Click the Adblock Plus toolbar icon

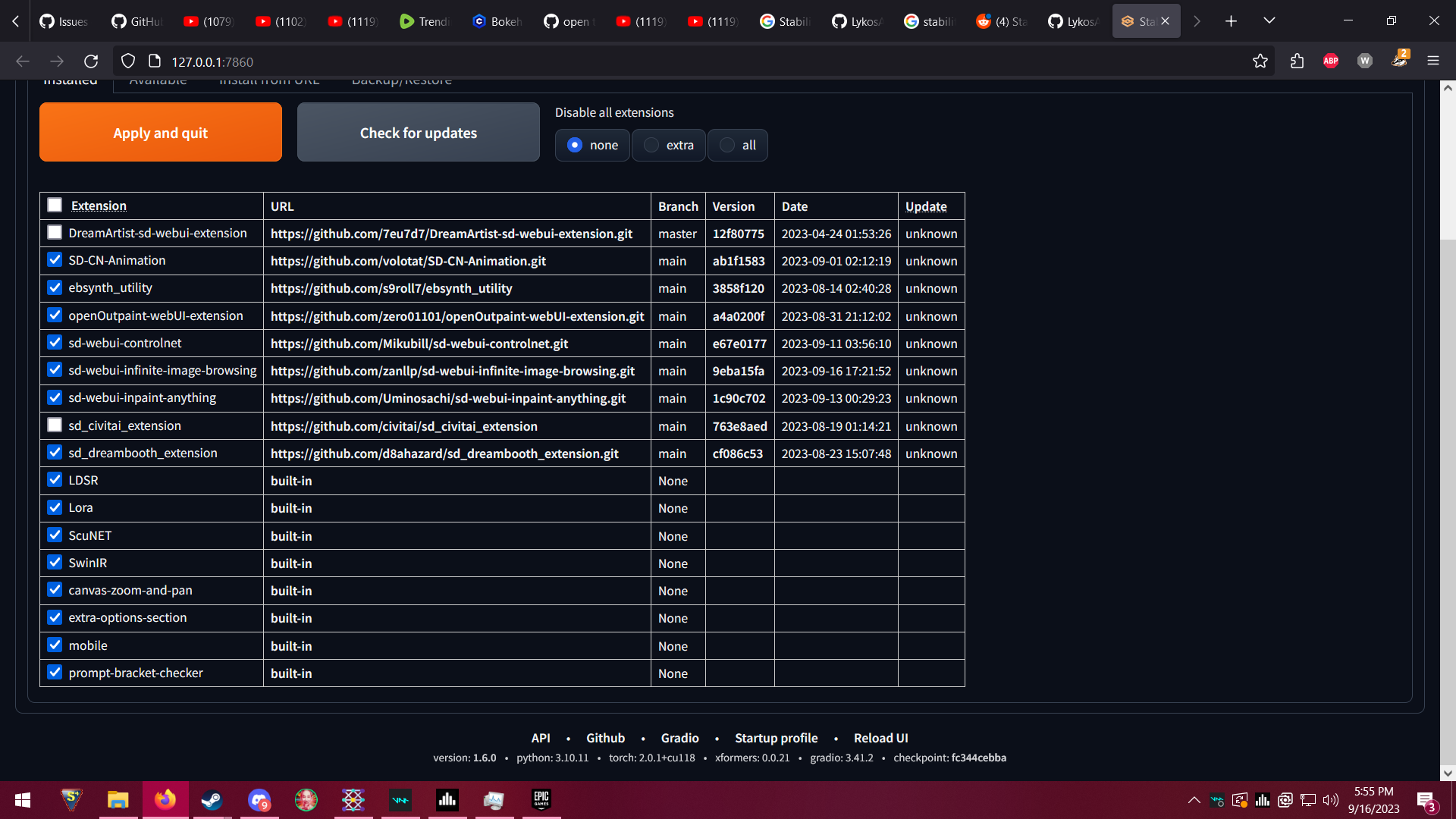coord(1331,61)
